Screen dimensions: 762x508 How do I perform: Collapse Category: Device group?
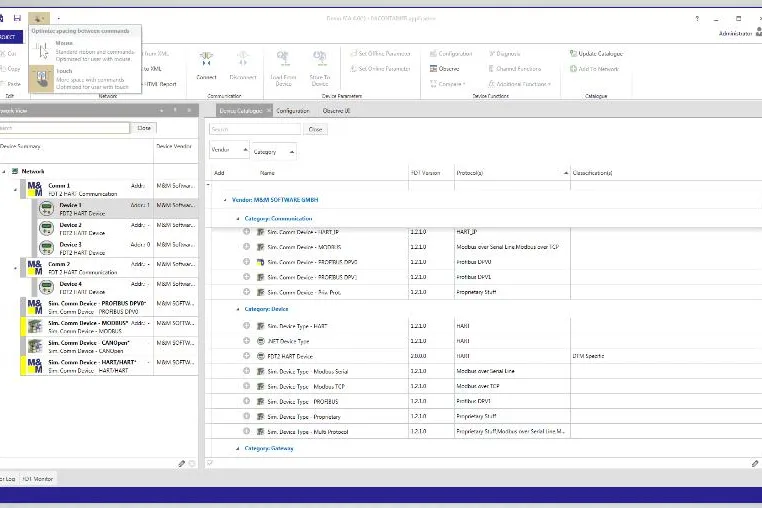(x=238, y=309)
